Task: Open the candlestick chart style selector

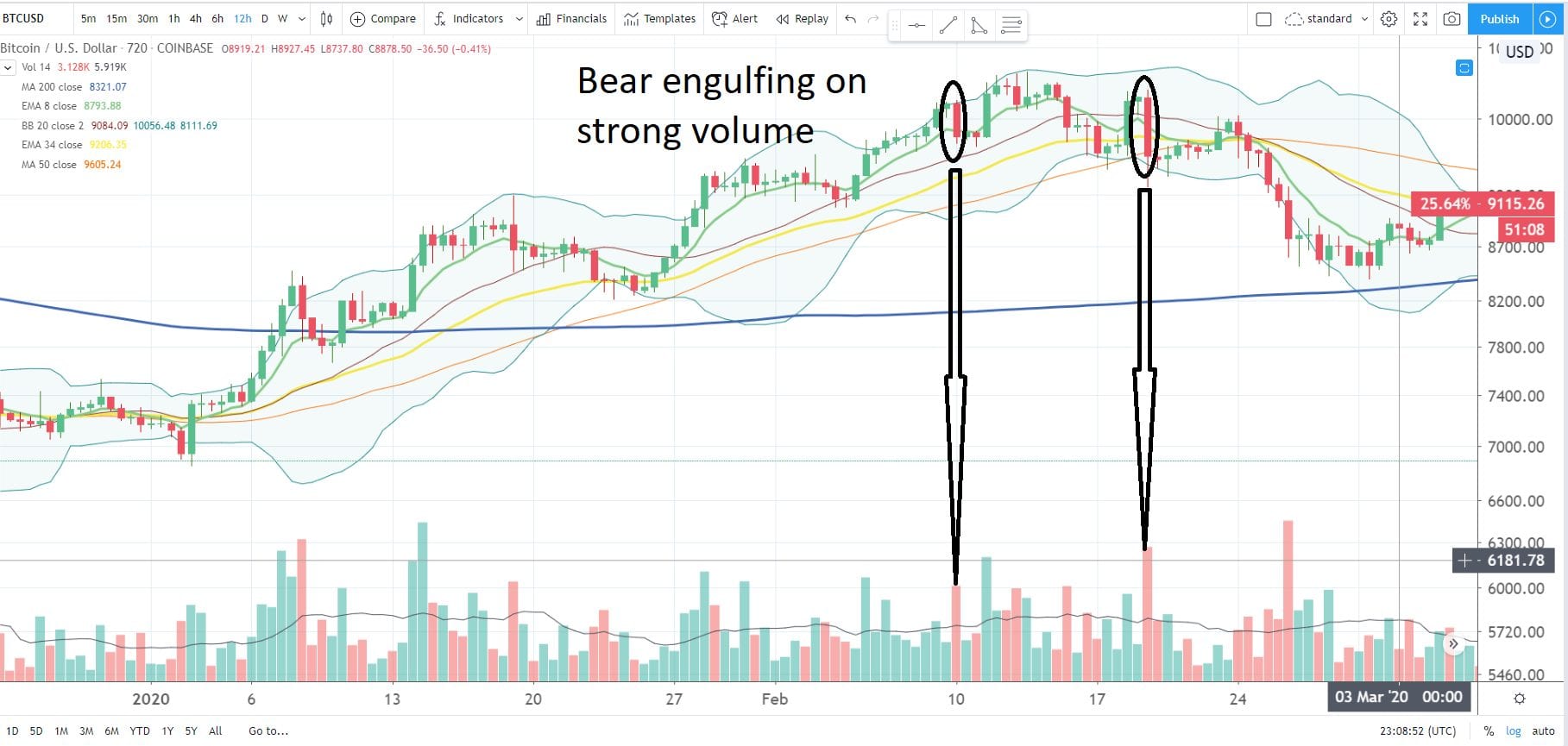Action: pos(326,19)
